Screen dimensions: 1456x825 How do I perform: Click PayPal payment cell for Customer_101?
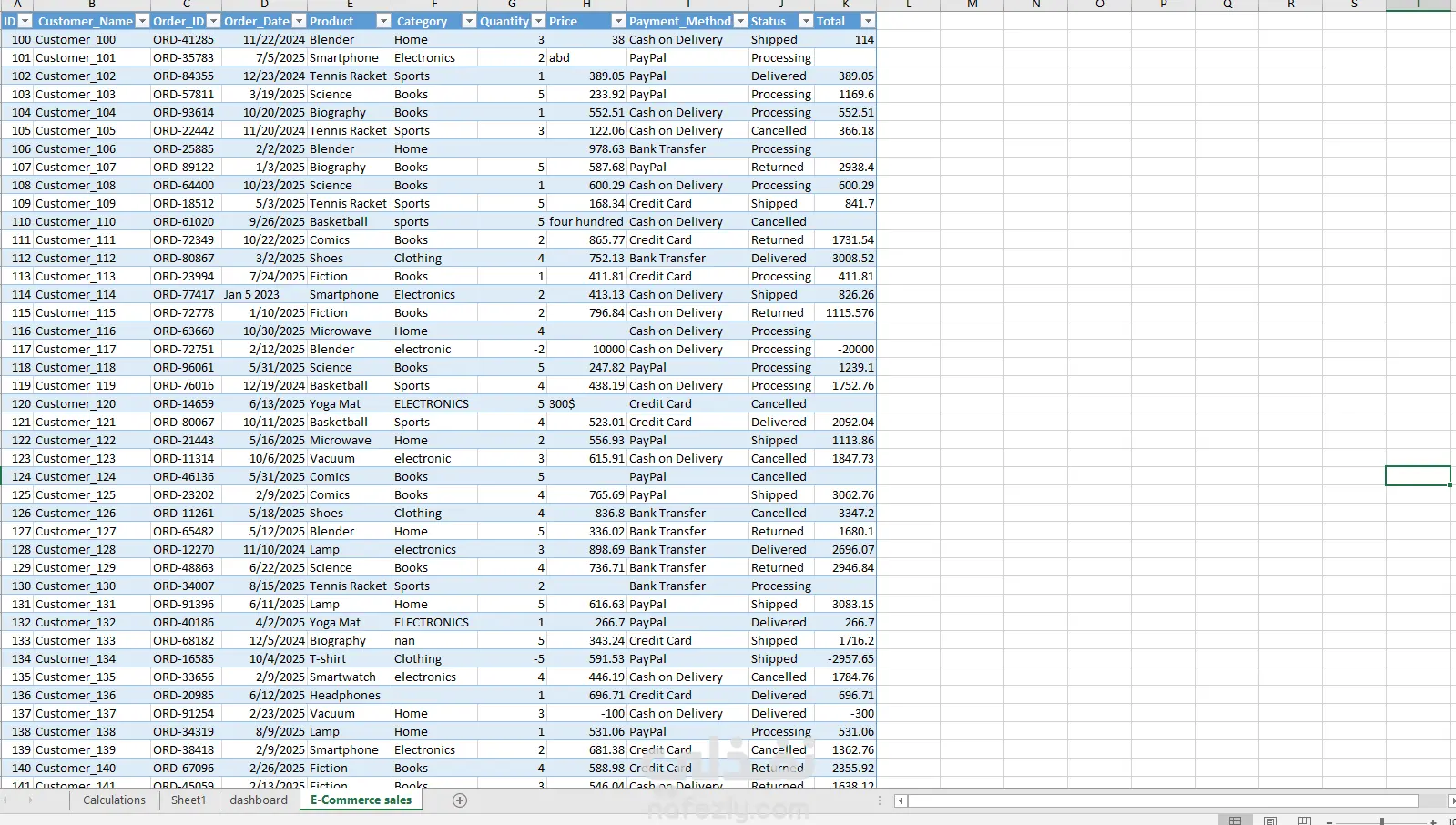687,57
